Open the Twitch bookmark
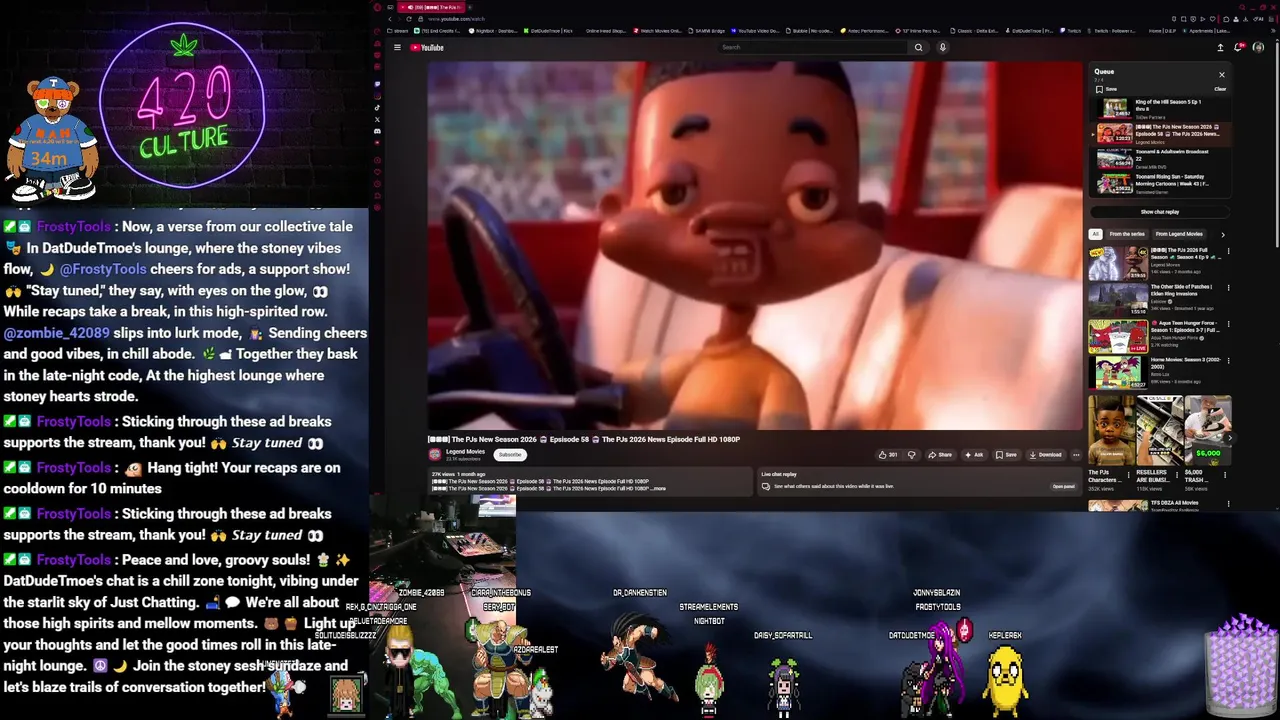 [x=1071, y=31]
